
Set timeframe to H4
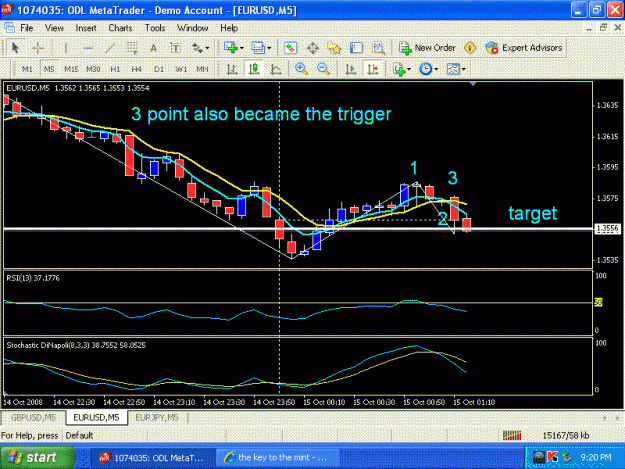pos(137,69)
